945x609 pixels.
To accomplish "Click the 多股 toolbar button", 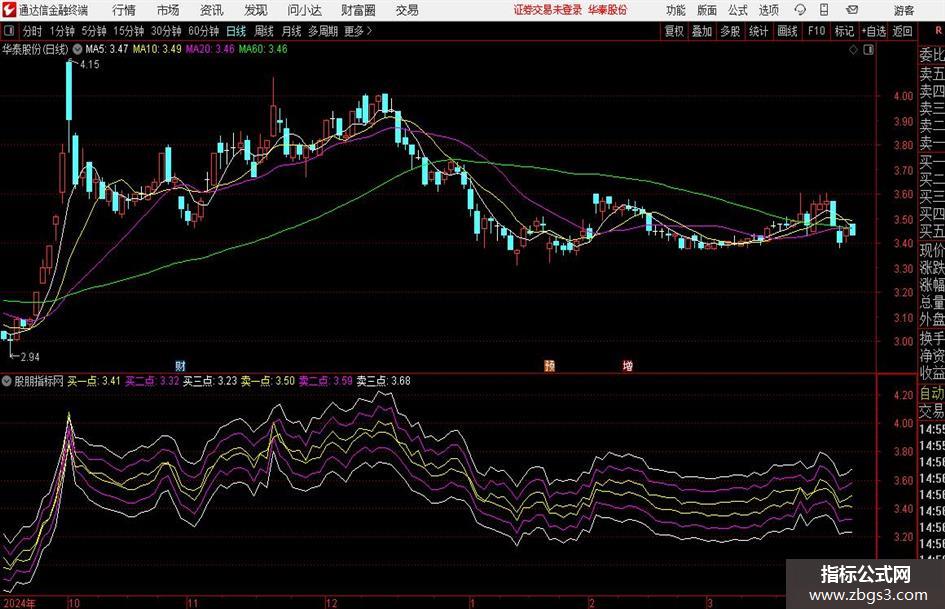I will click(x=730, y=31).
